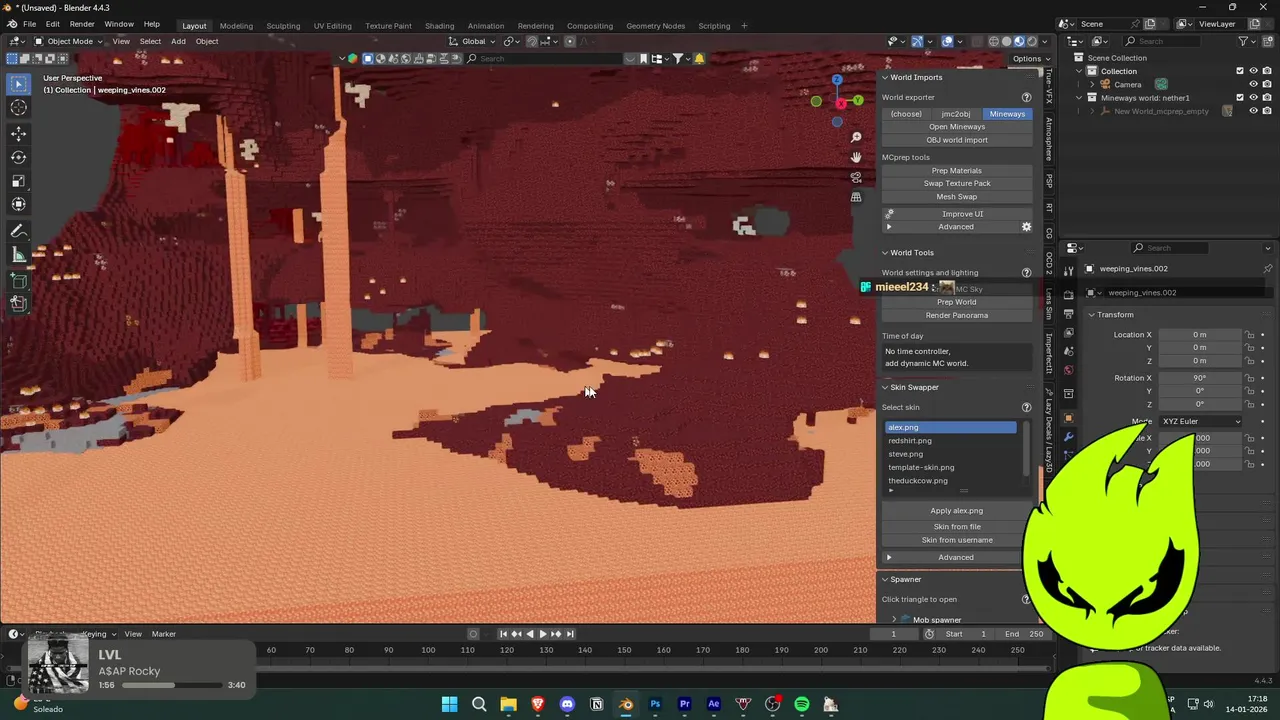1280x720 pixels.
Task: Click the viewport zoom magnifier icon
Action: [x=856, y=137]
